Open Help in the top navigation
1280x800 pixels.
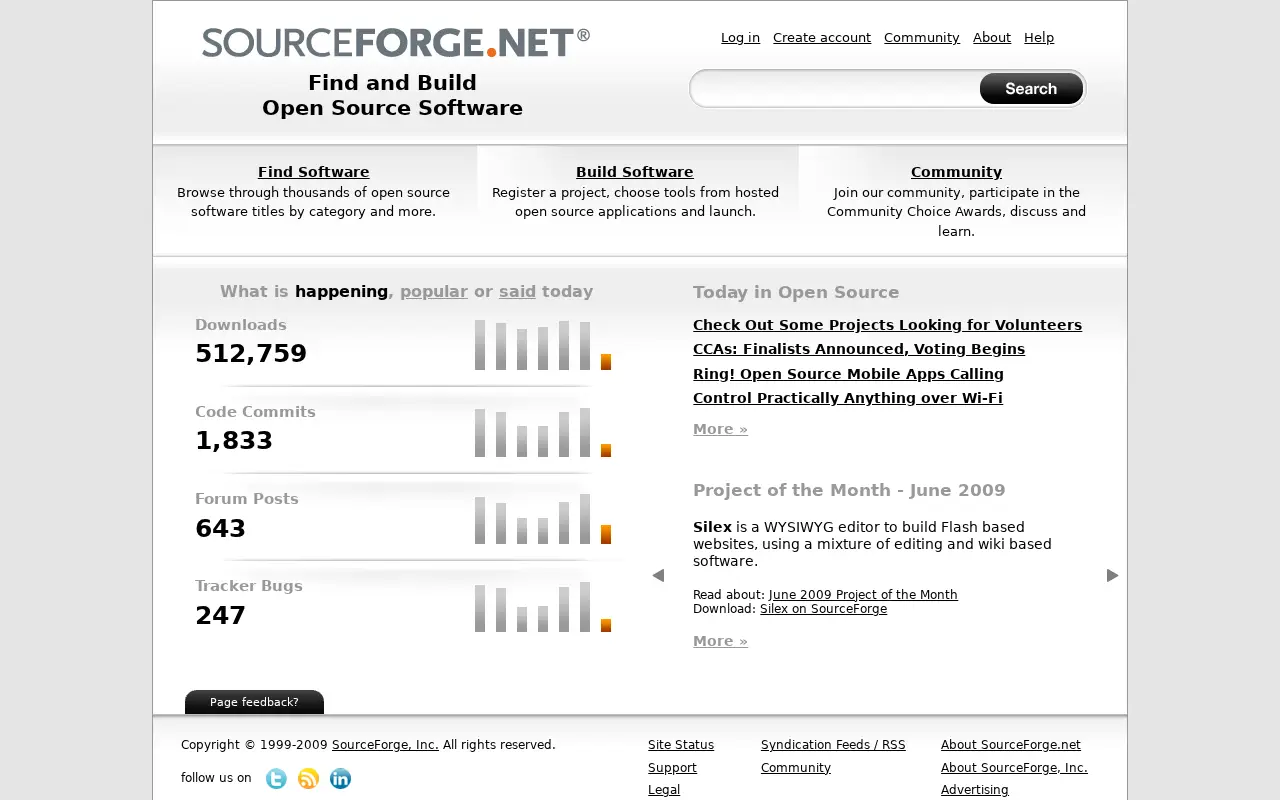pos(1039,38)
